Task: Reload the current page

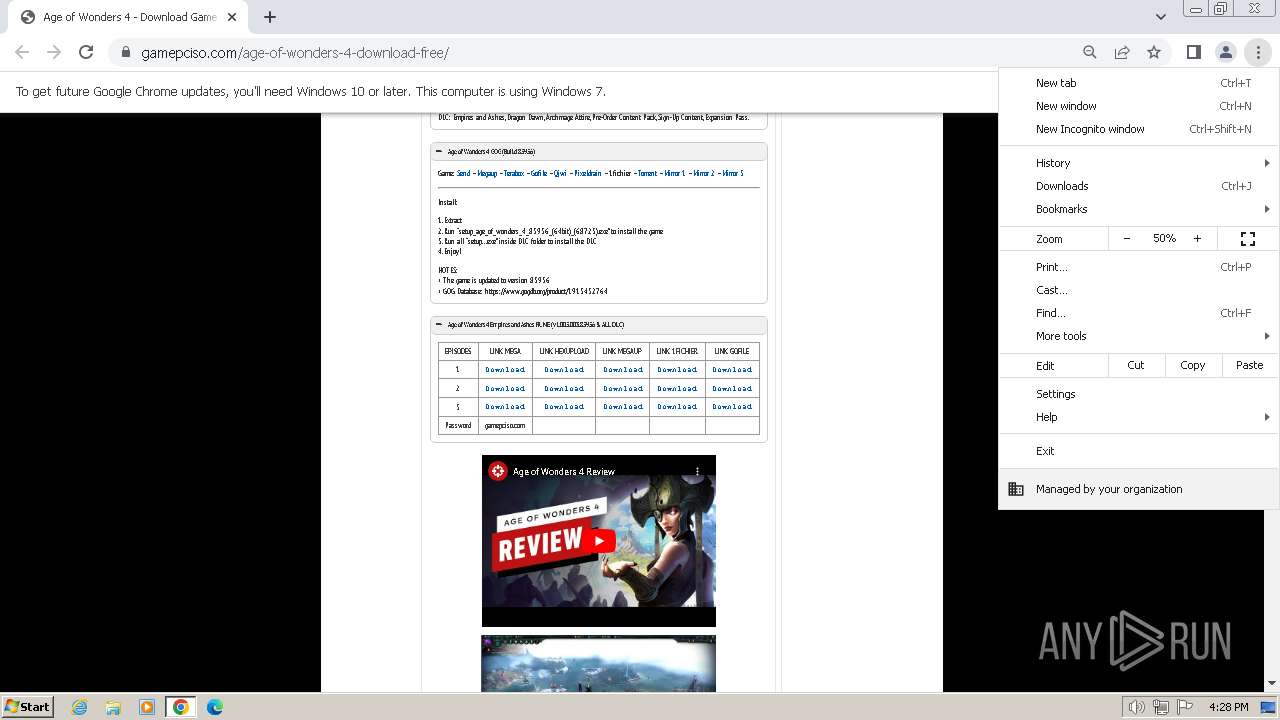Action: 86,52
